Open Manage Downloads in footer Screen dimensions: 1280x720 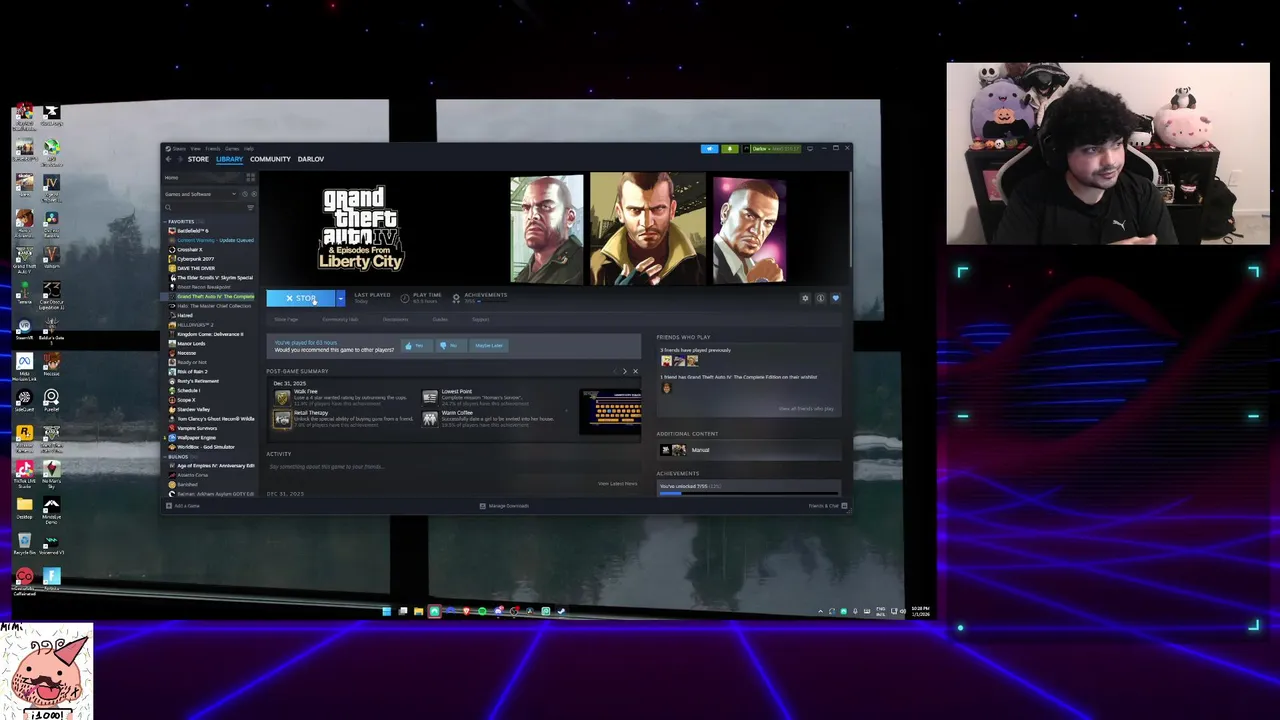(x=505, y=506)
